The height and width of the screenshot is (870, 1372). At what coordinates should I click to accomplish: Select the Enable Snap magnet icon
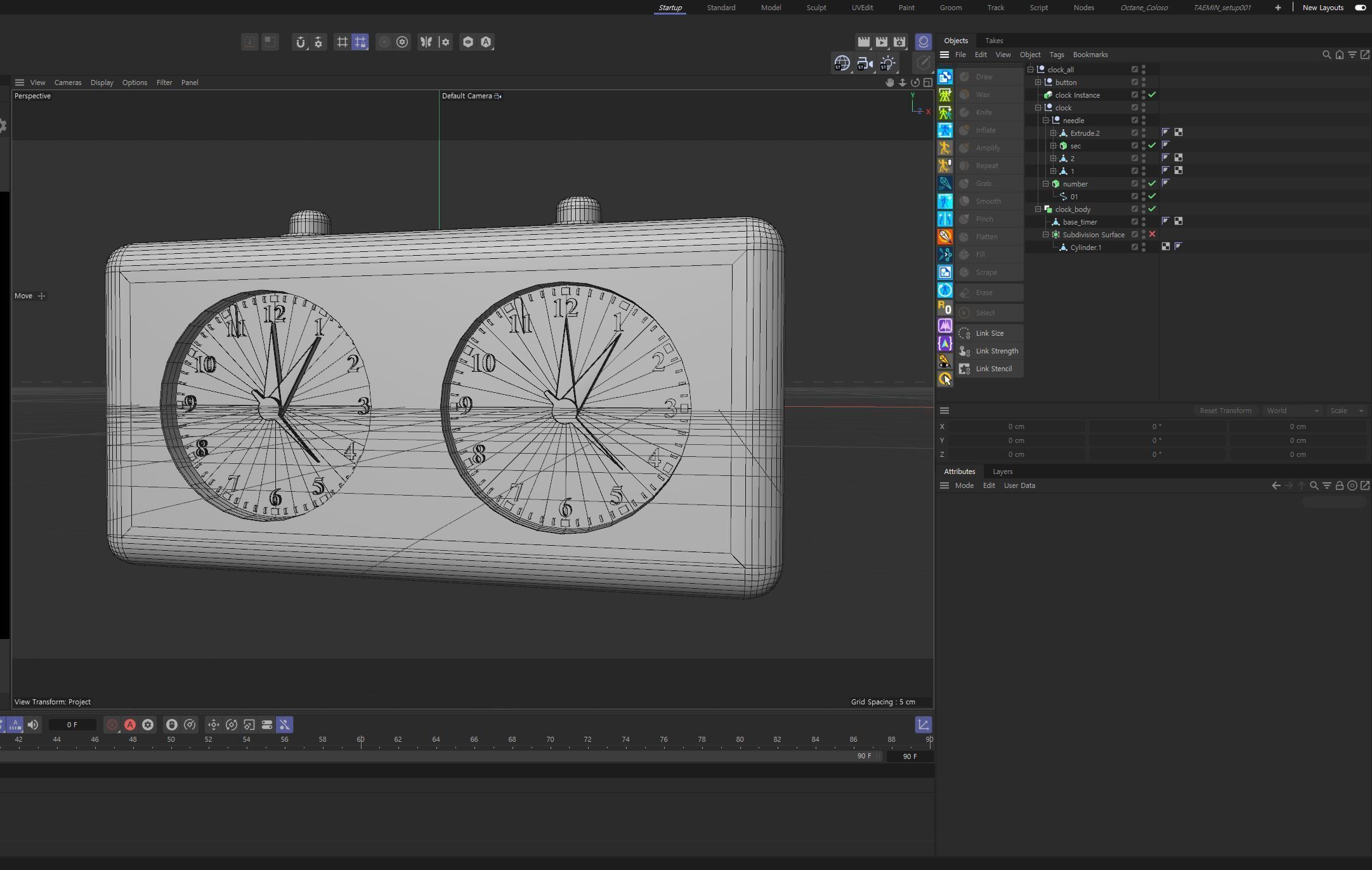pos(301,42)
